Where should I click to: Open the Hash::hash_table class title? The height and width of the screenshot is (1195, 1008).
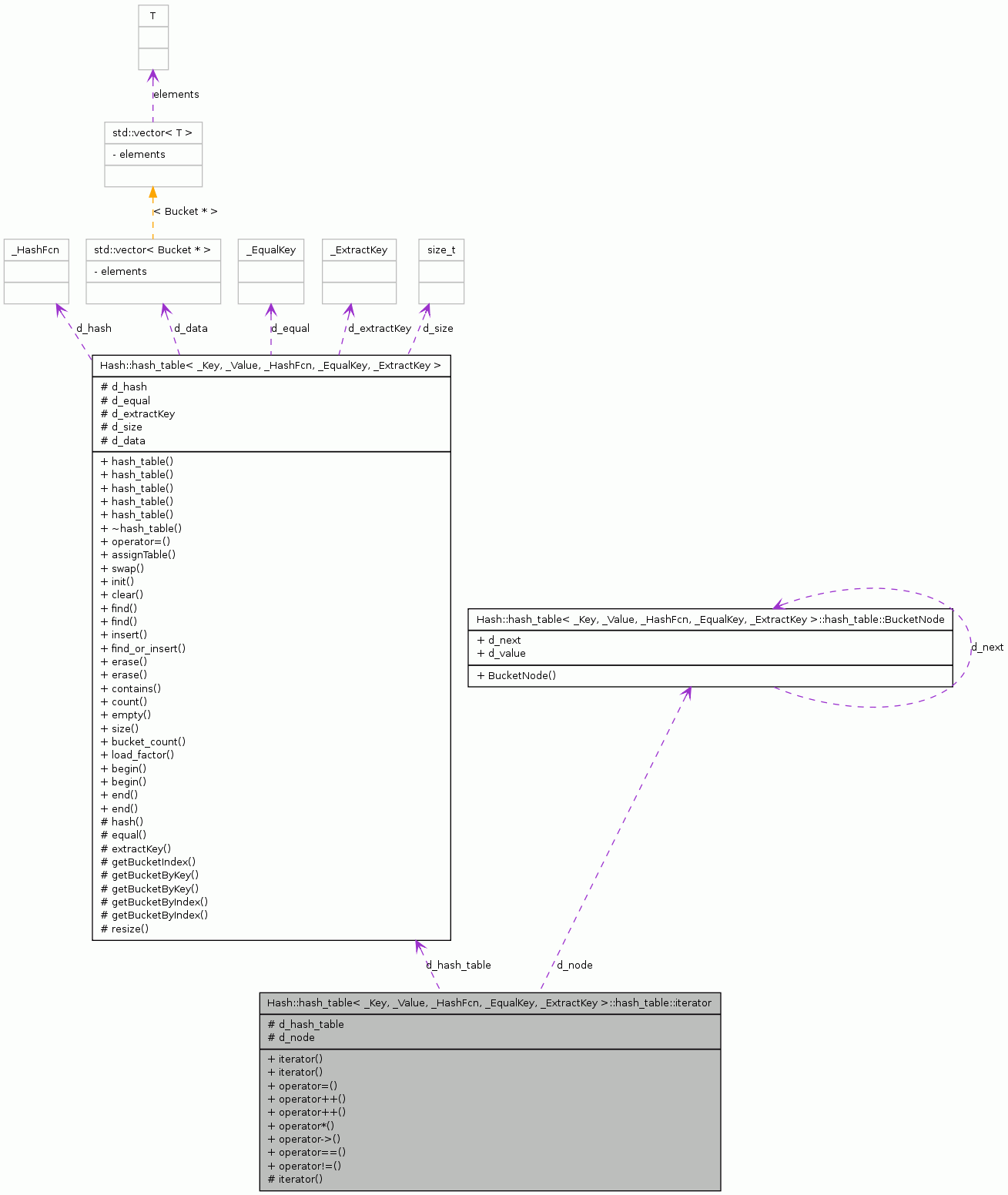pyautogui.click(x=271, y=366)
